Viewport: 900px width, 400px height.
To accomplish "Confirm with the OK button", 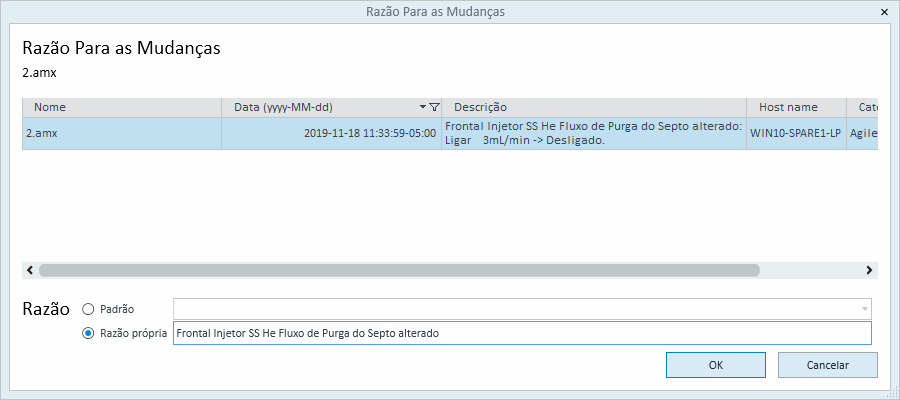I will 716,365.
